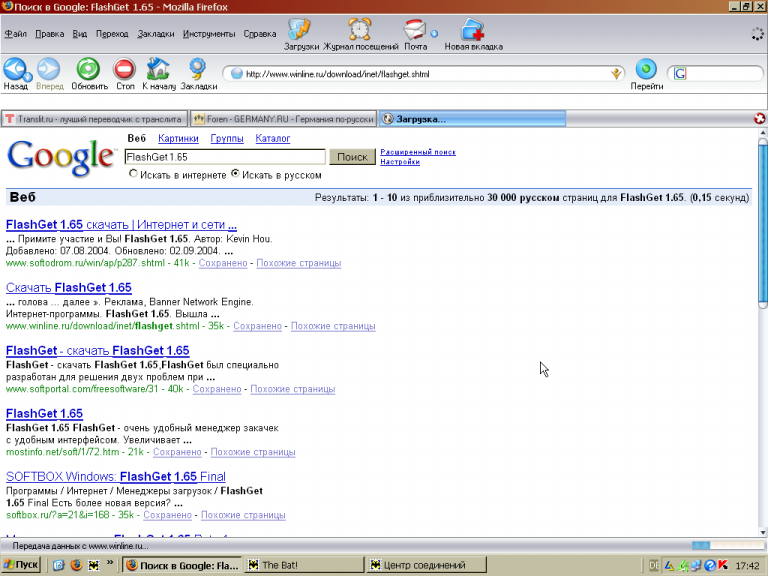Open a Новая вкладка new tab

[x=473, y=29]
